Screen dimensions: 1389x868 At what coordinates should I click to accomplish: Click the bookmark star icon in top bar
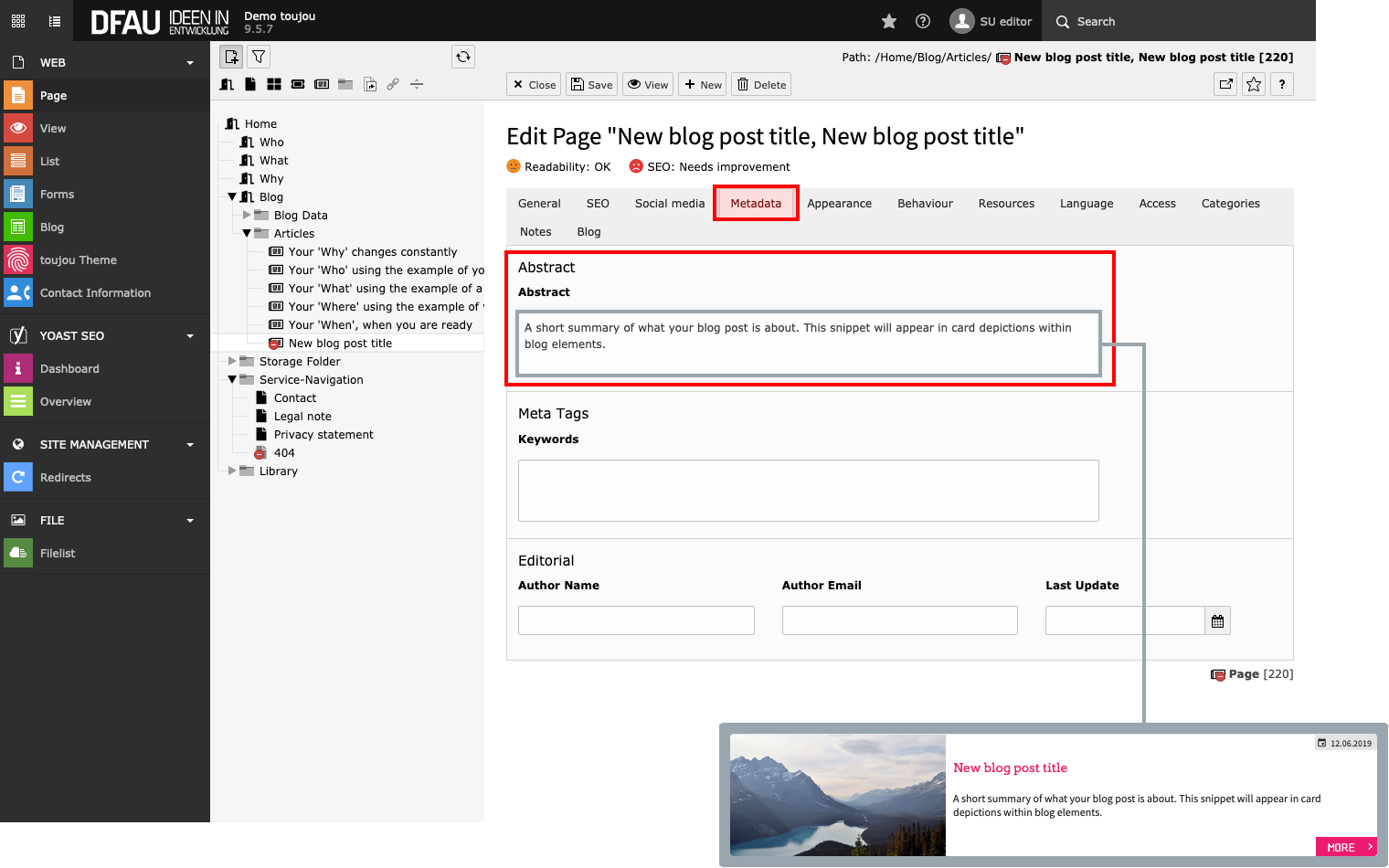point(888,21)
